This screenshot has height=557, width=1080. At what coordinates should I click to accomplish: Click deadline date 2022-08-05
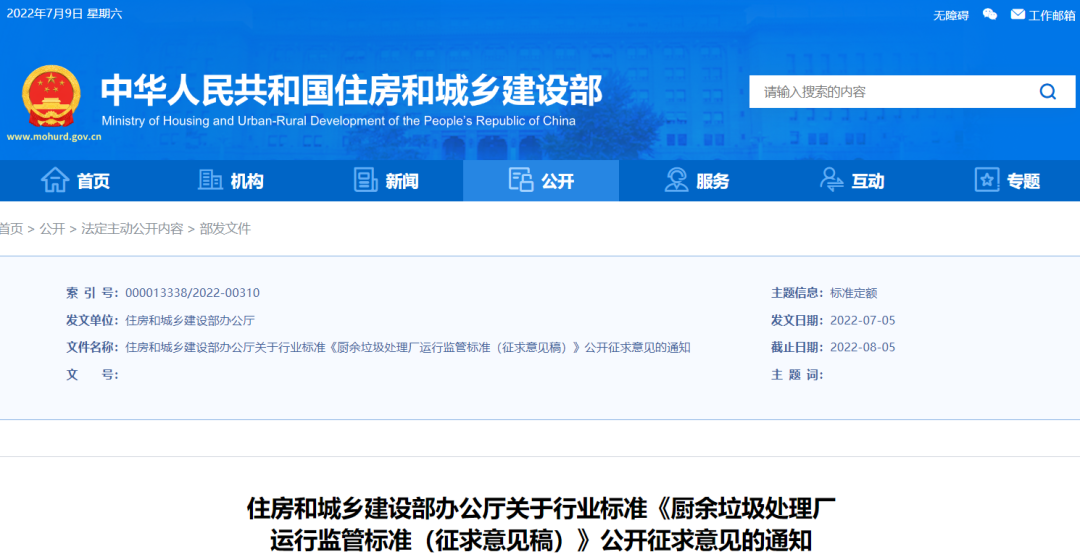[863, 348]
